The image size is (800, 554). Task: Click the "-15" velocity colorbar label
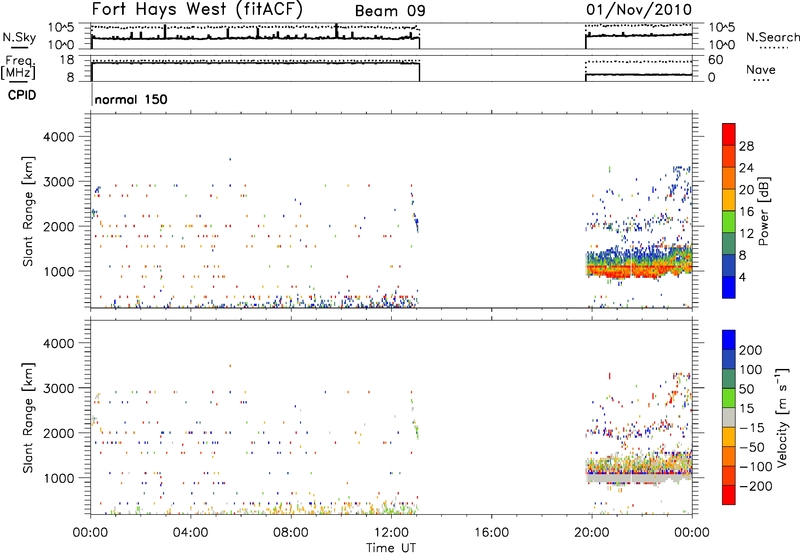tap(752, 427)
